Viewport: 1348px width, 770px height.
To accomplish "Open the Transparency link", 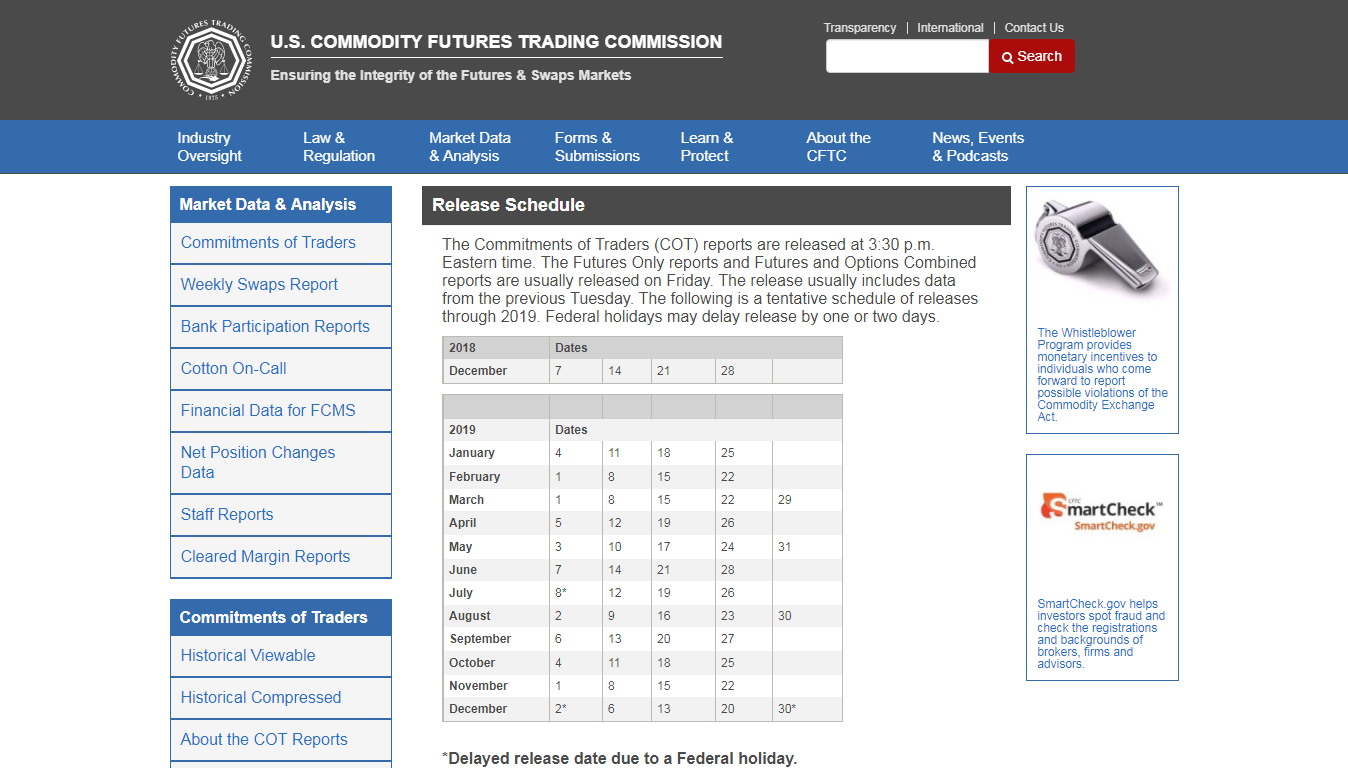I will click(860, 28).
